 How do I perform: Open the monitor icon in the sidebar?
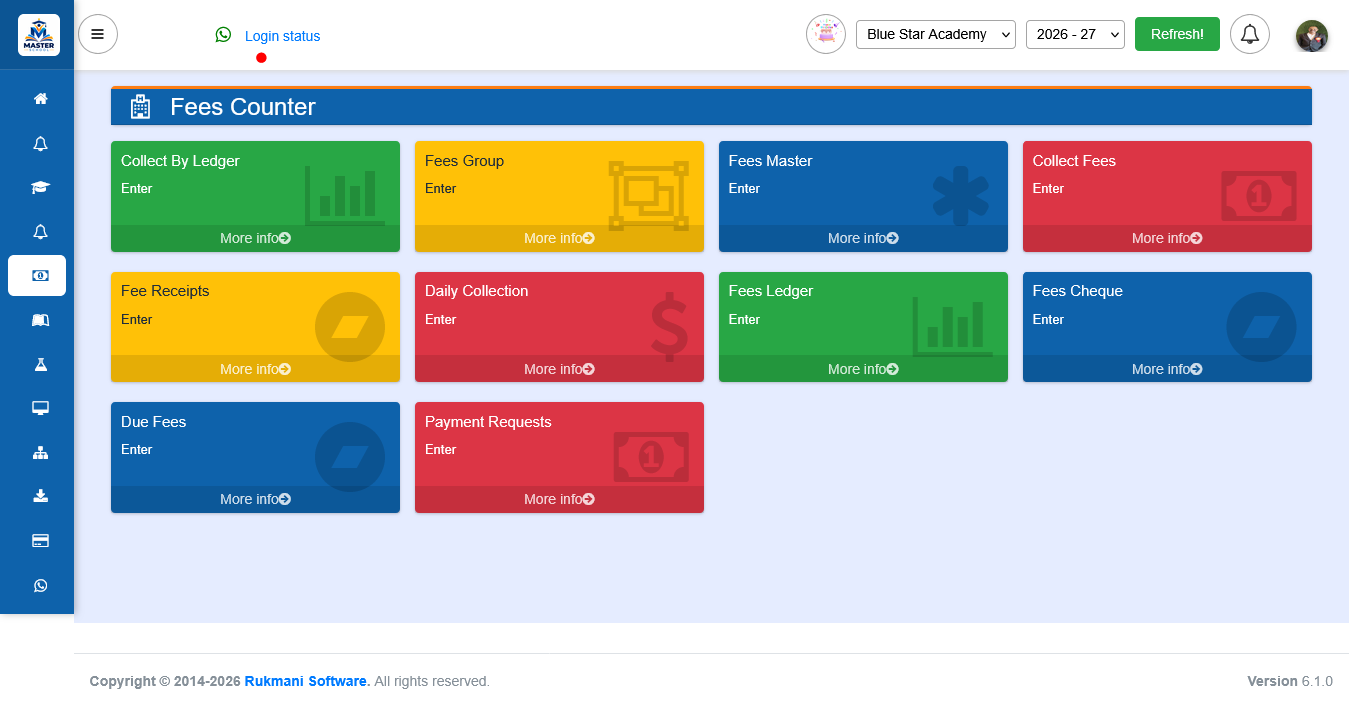tap(40, 408)
